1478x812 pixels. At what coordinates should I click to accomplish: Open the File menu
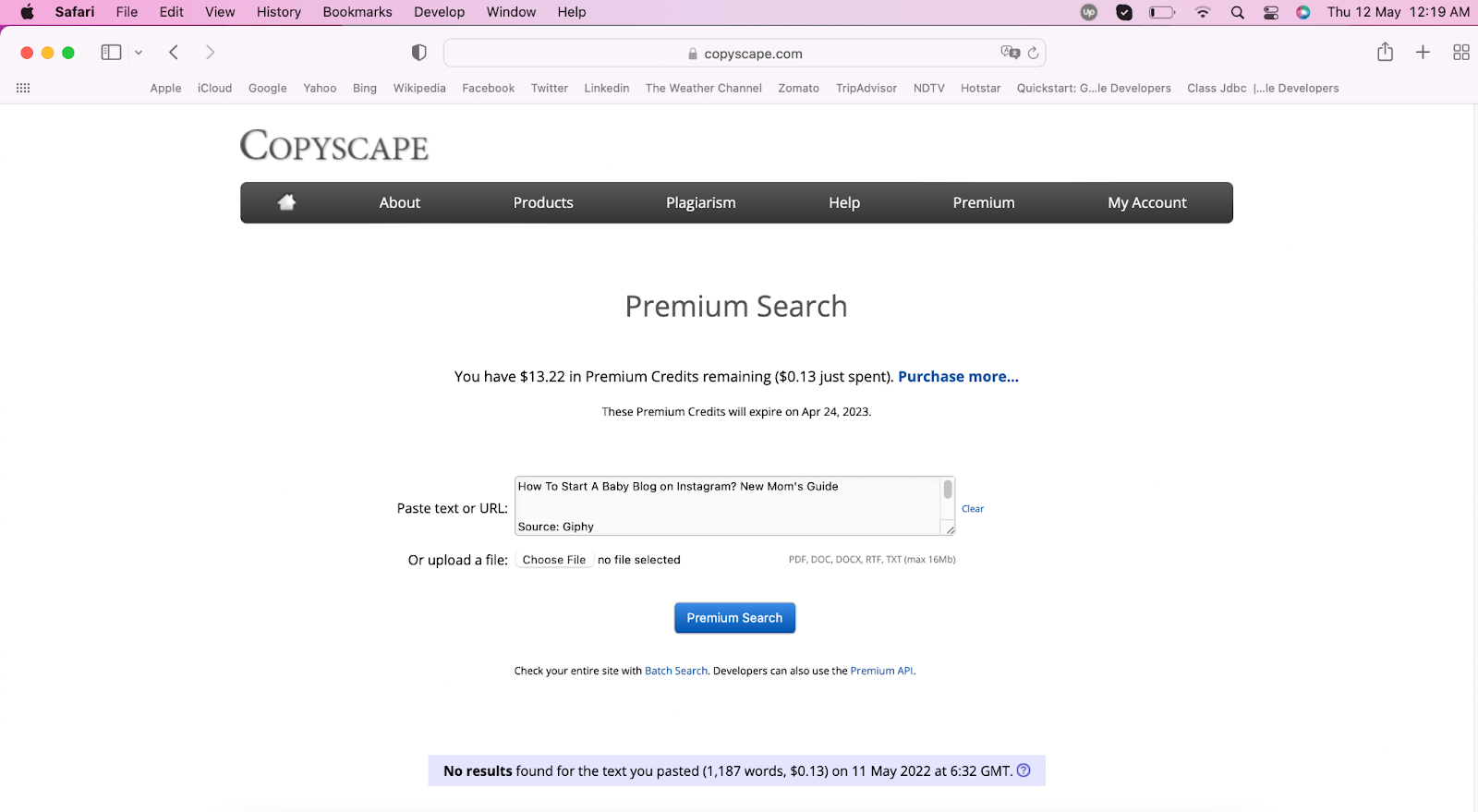127,12
